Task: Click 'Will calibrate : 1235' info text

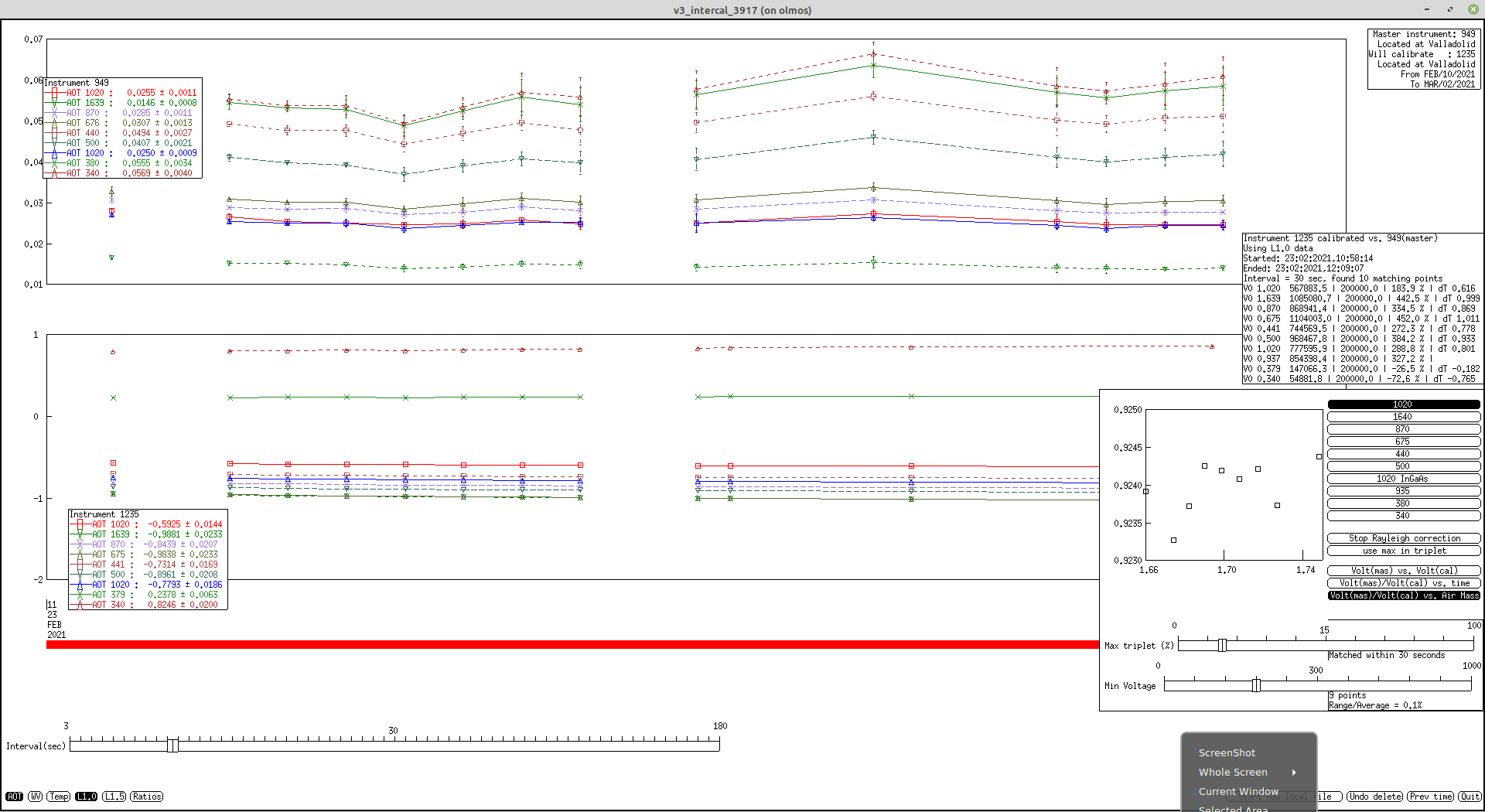Action: (1422, 54)
